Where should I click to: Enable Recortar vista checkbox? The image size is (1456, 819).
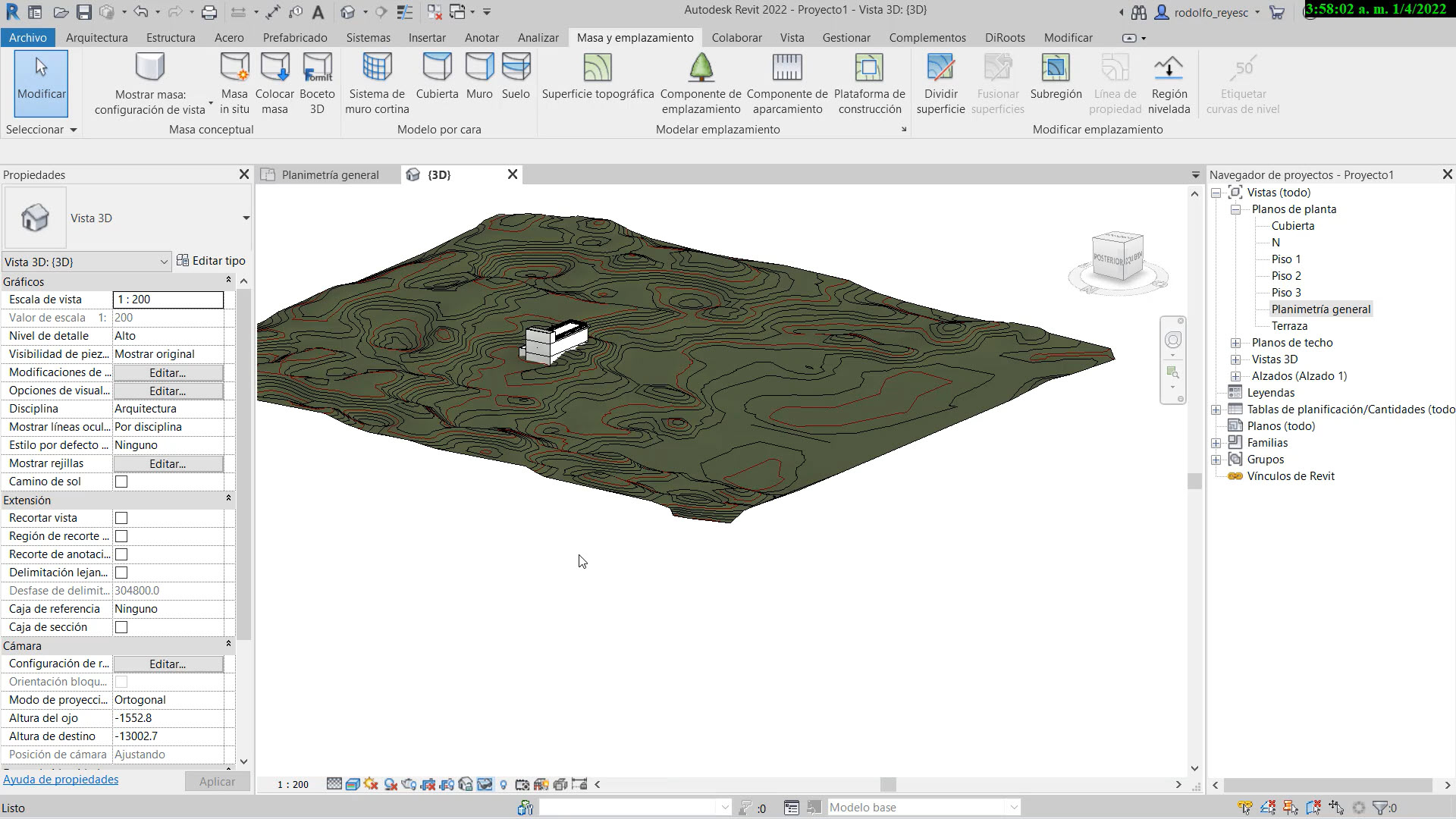pos(121,518)
